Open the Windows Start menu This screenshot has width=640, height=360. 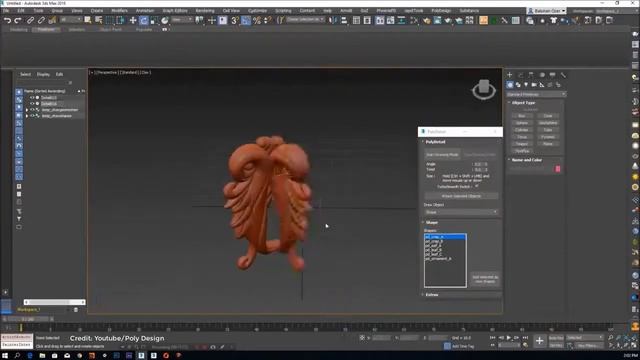(5, 356)
